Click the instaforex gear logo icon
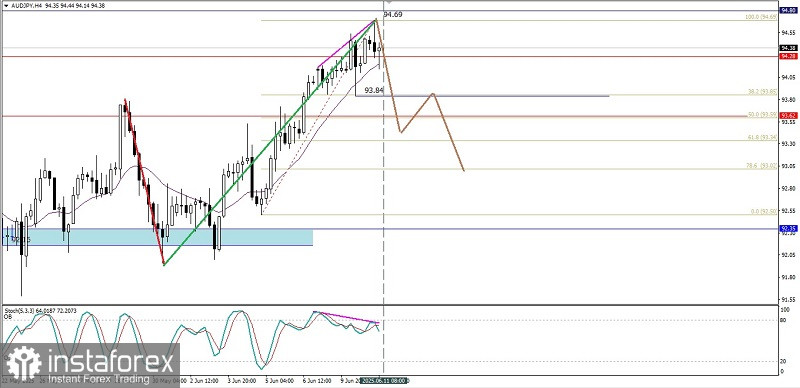 coord(23,362)
